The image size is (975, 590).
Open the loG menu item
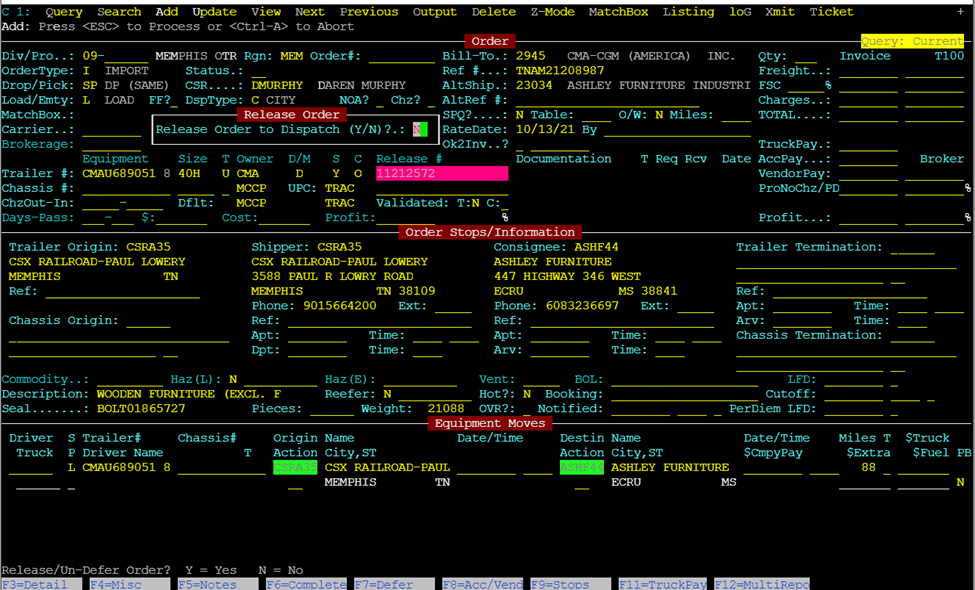pos(740,12)
